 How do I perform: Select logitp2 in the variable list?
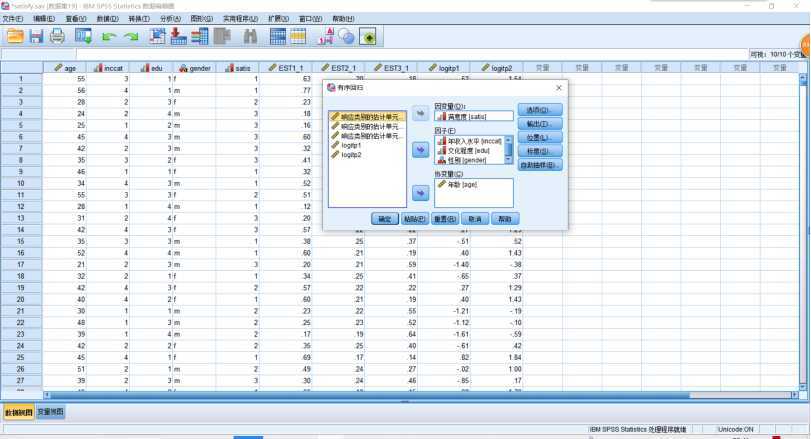click(351, 155)
